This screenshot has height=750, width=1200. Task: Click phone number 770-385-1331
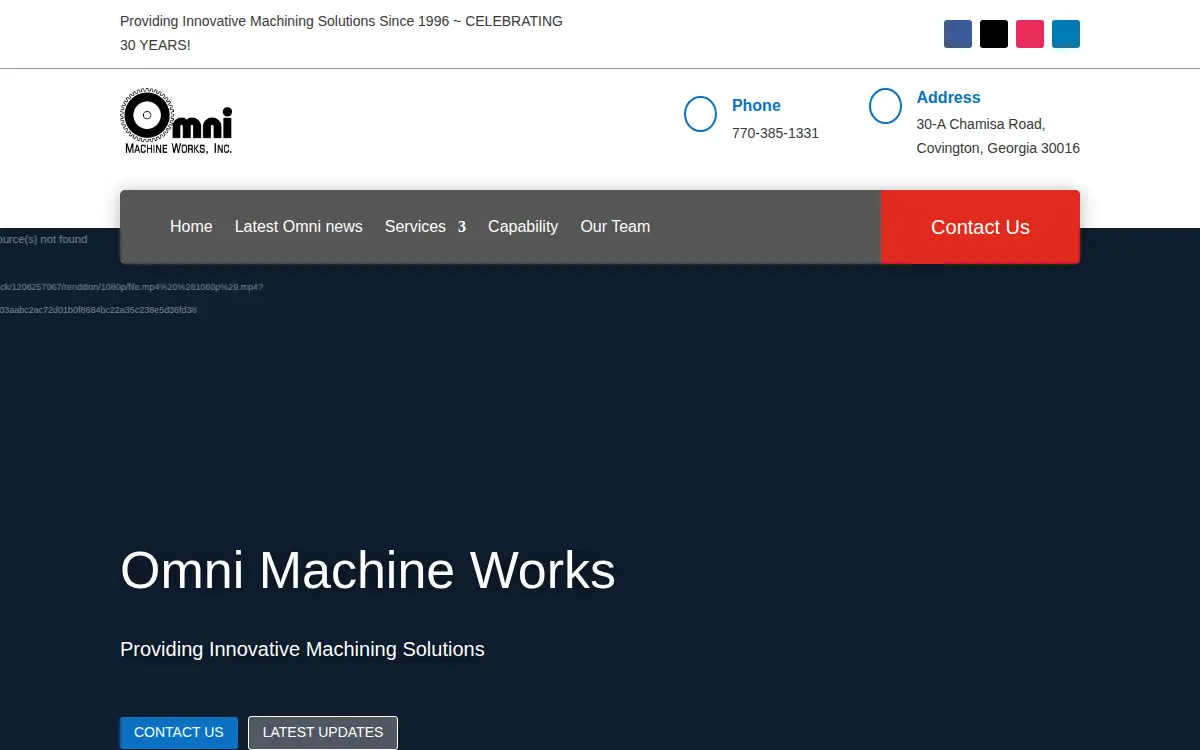[x=775, y=133]
